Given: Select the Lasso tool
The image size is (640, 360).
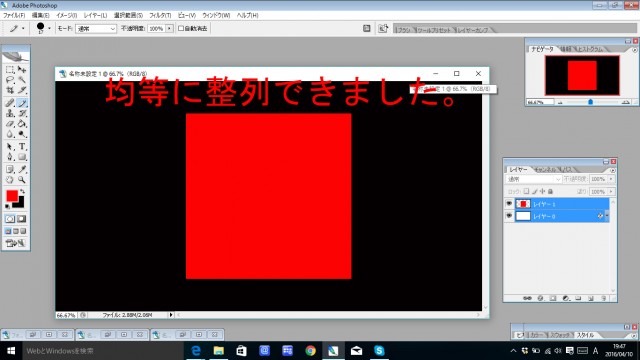Looking at the screenshot, I should pyautogui.click(x=10, y=80).
